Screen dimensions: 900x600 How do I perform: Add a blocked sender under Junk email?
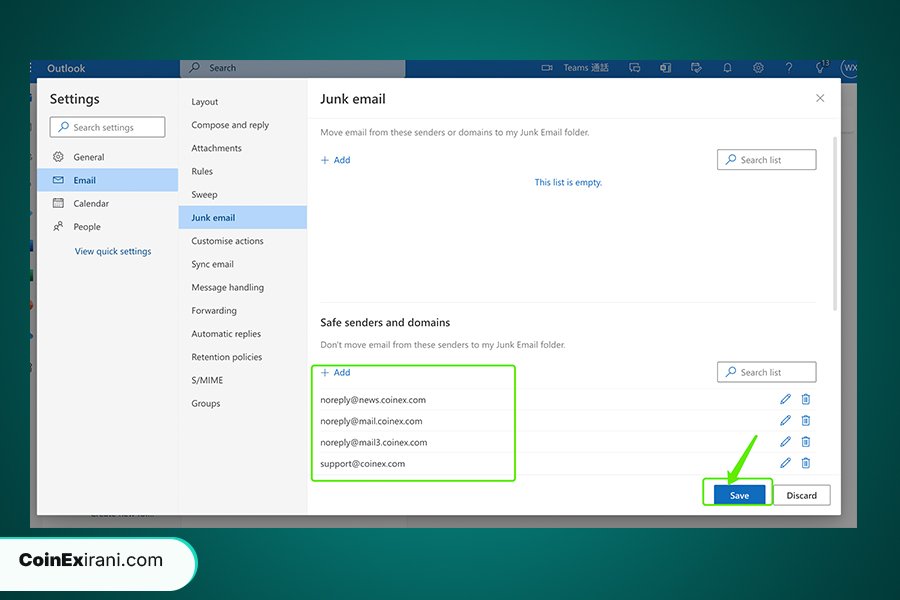335,160
